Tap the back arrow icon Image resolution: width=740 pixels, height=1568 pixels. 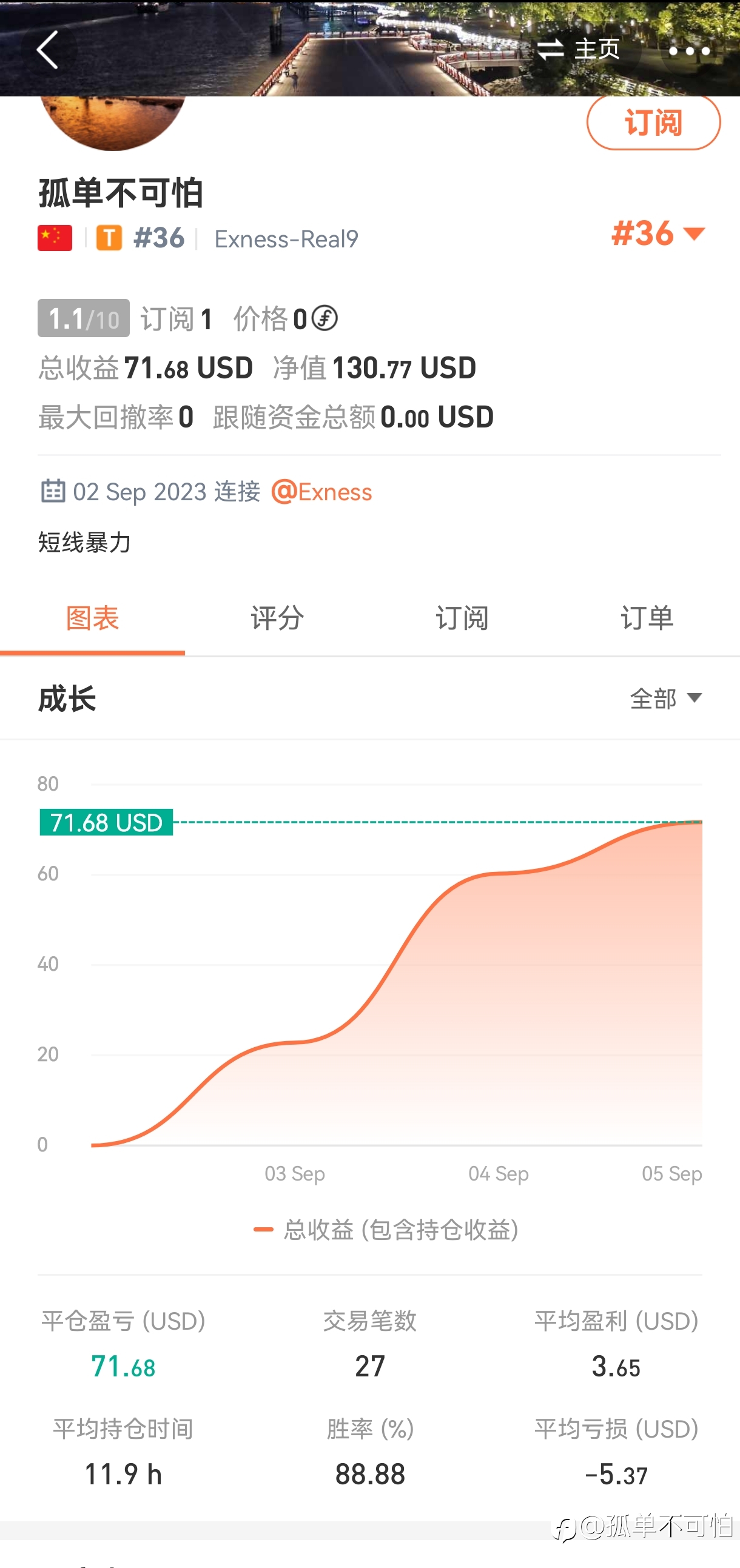pos(47,50)
